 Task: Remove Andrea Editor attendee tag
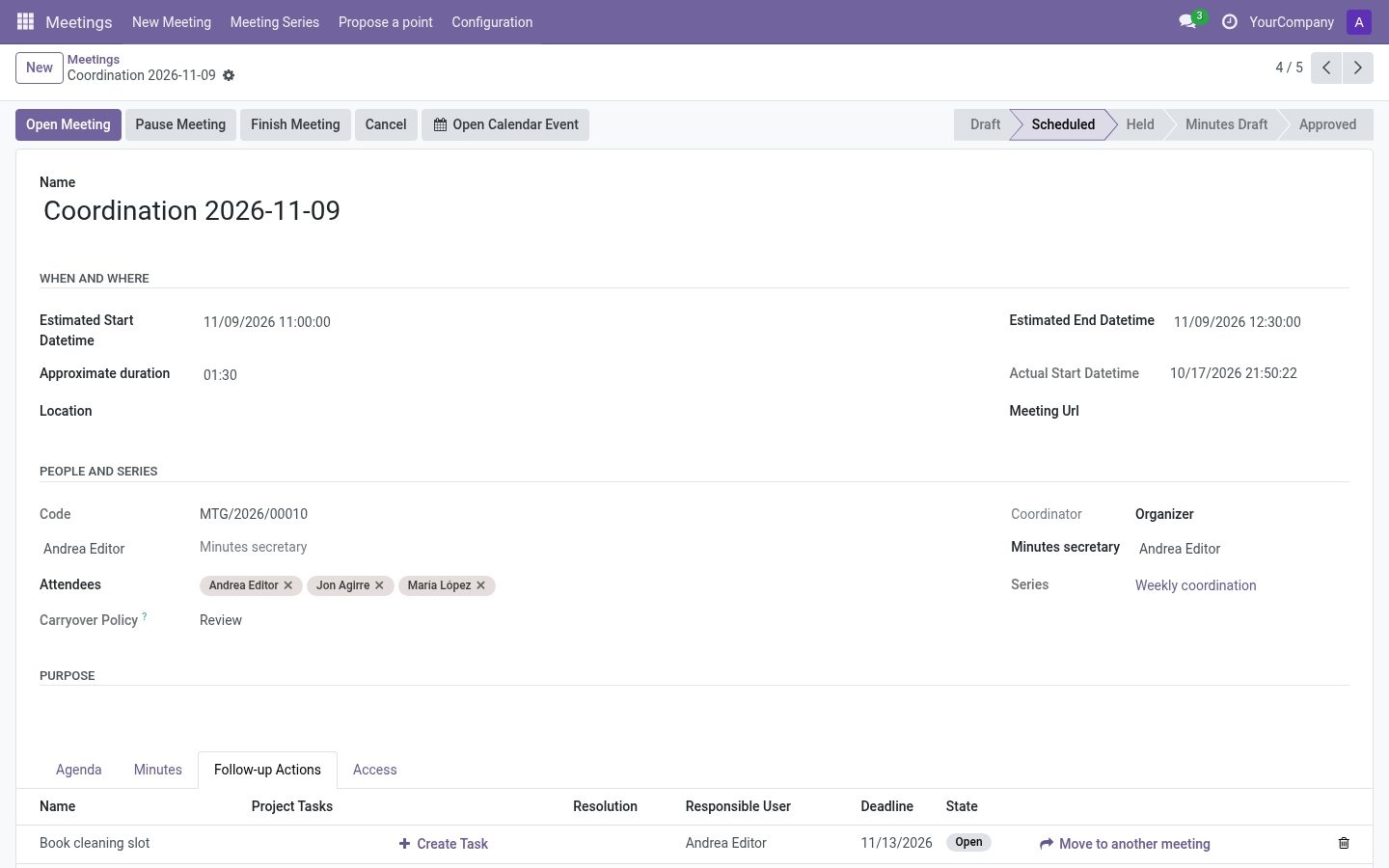coord(288,585)
